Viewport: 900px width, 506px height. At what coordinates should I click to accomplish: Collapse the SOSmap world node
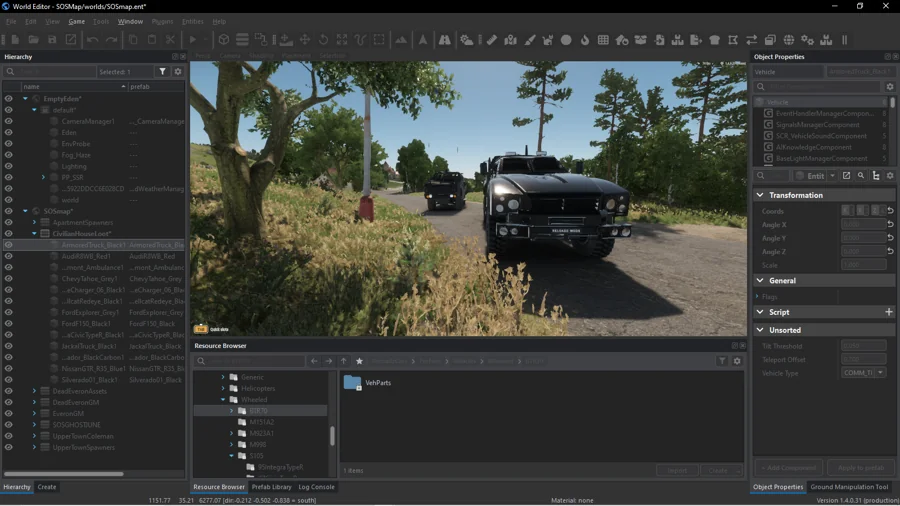pyautogui.click(x=25, y=211)
